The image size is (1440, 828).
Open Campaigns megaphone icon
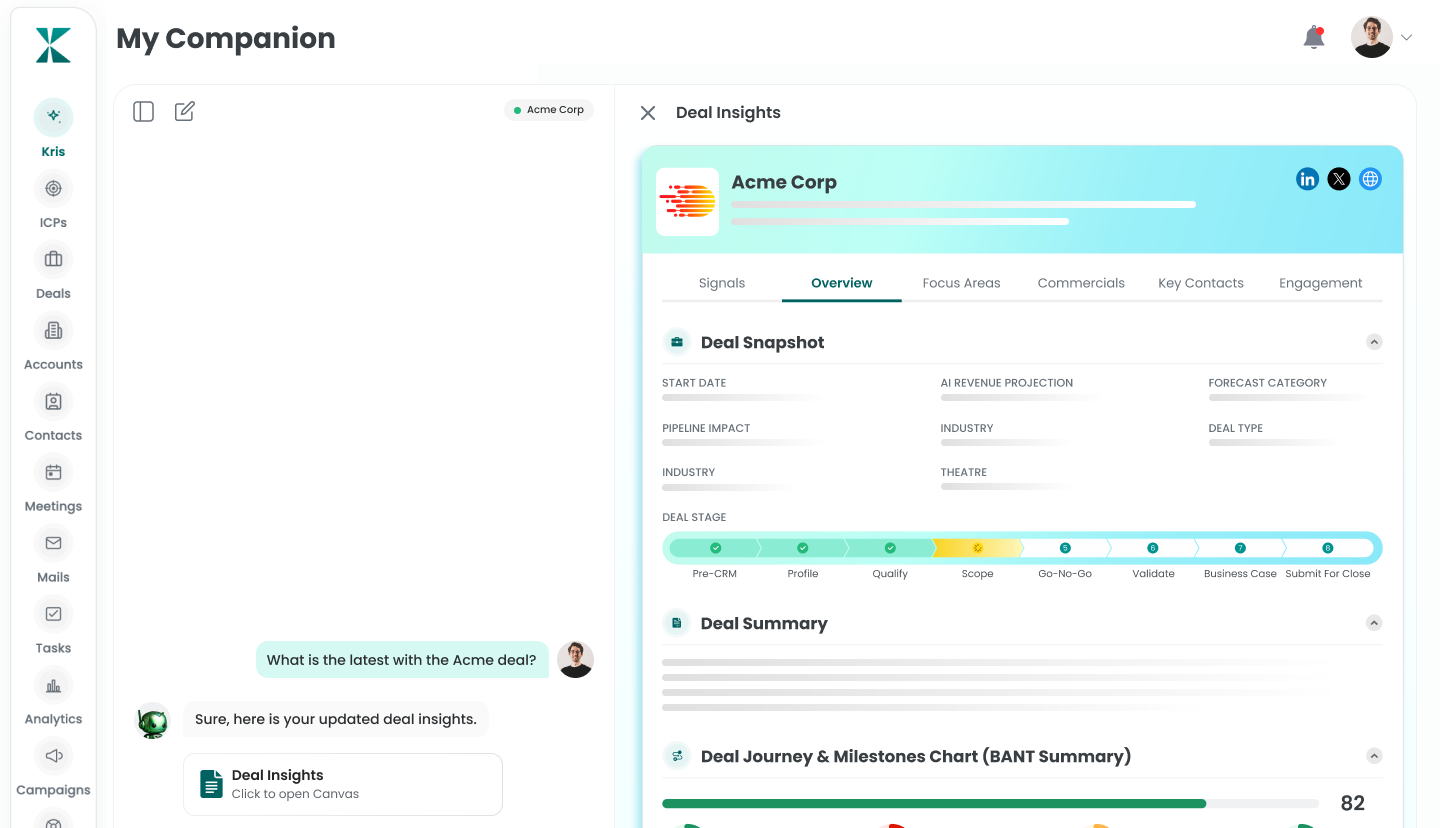[x=53, y=755]
